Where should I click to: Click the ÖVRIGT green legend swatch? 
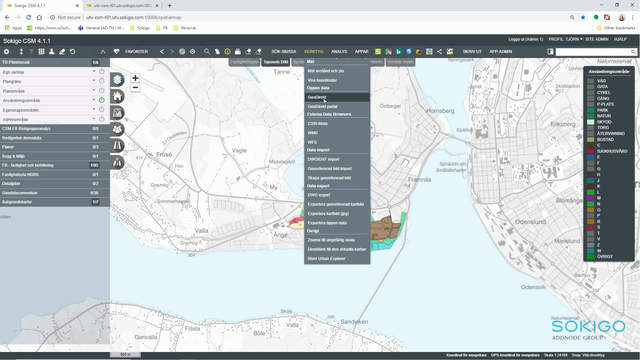coord(591,257)
